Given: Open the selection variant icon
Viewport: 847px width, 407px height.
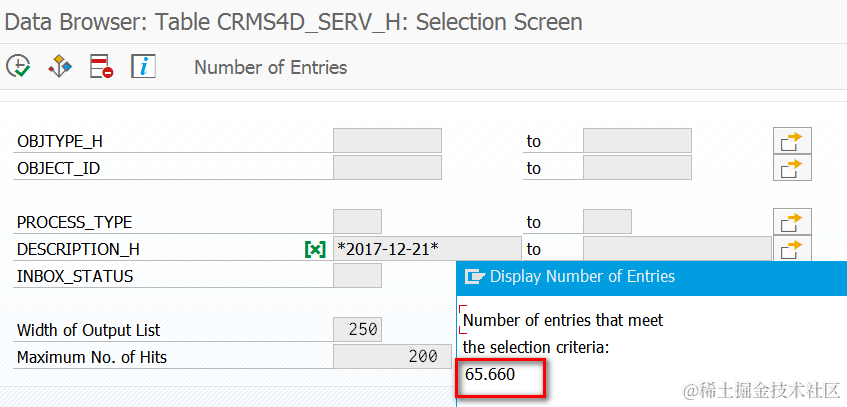Looking at the screenshot, I should (x=60, y=66).
